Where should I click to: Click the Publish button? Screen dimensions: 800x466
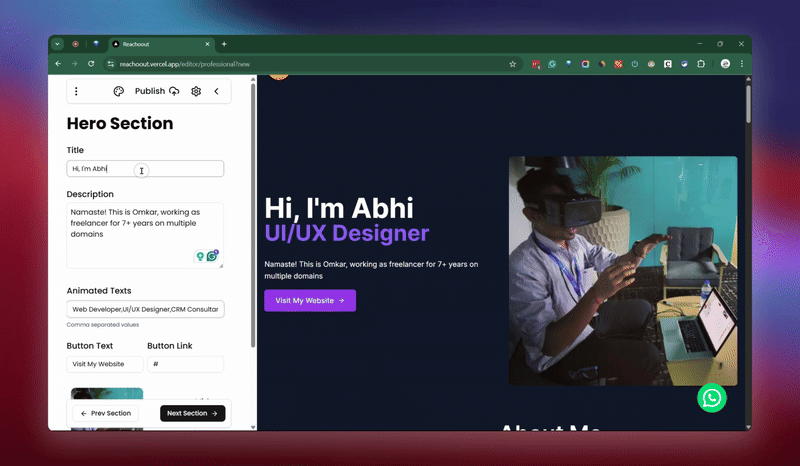pyautogui.click(x=157, y=91)
